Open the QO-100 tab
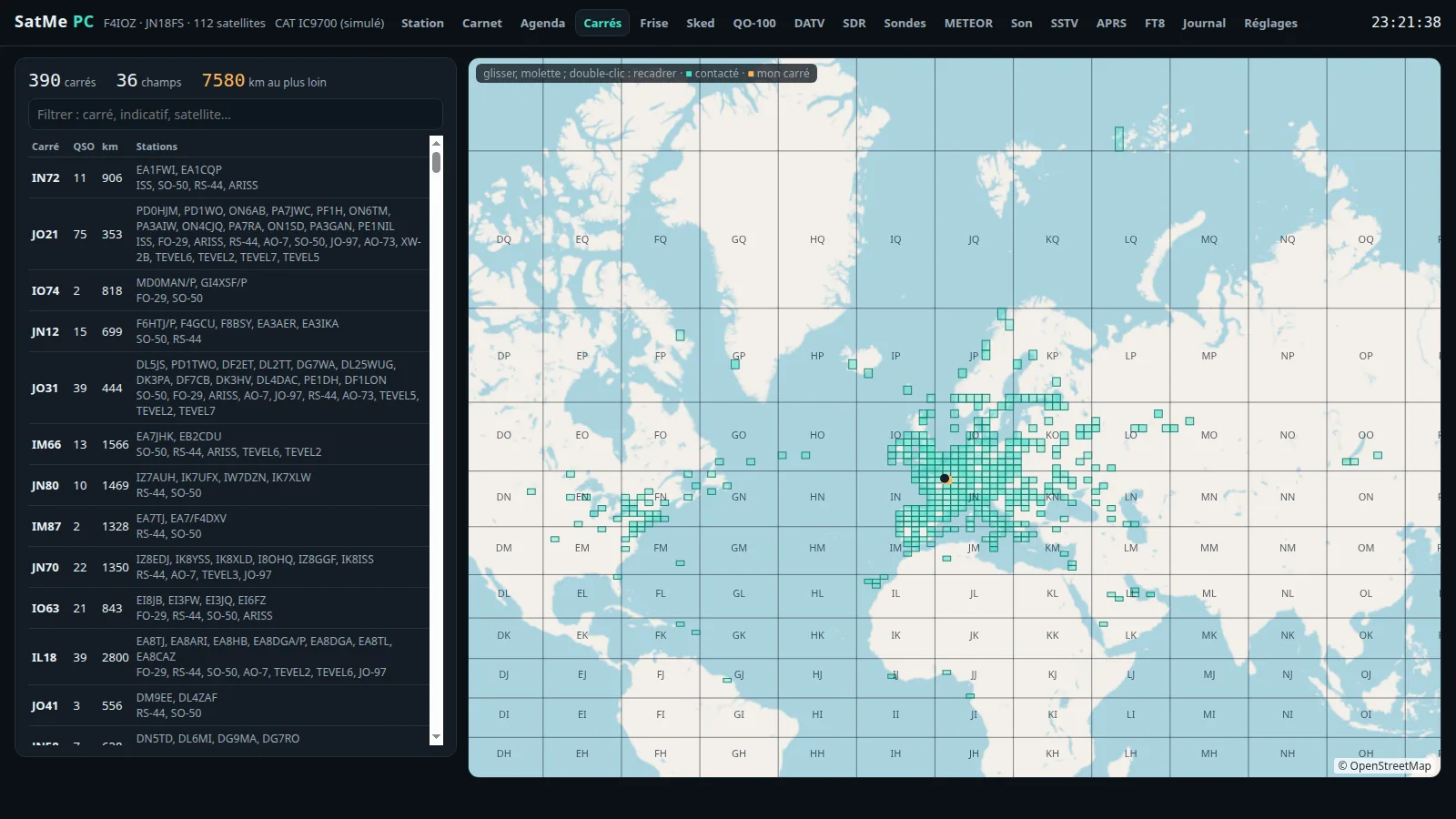This screenshot has height=819, width=1456. point(754,23)
